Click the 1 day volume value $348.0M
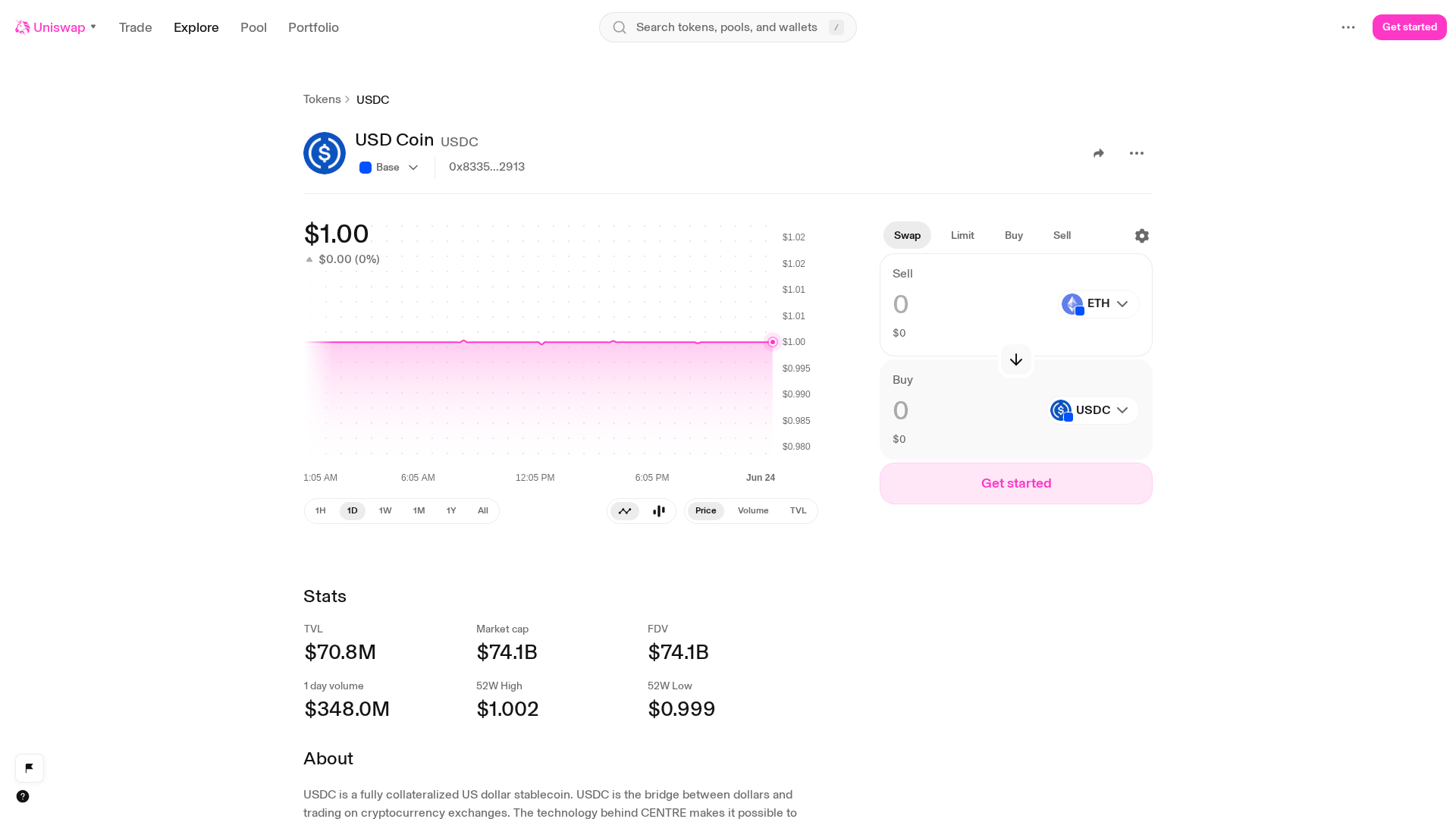 (x=347, y=709)
